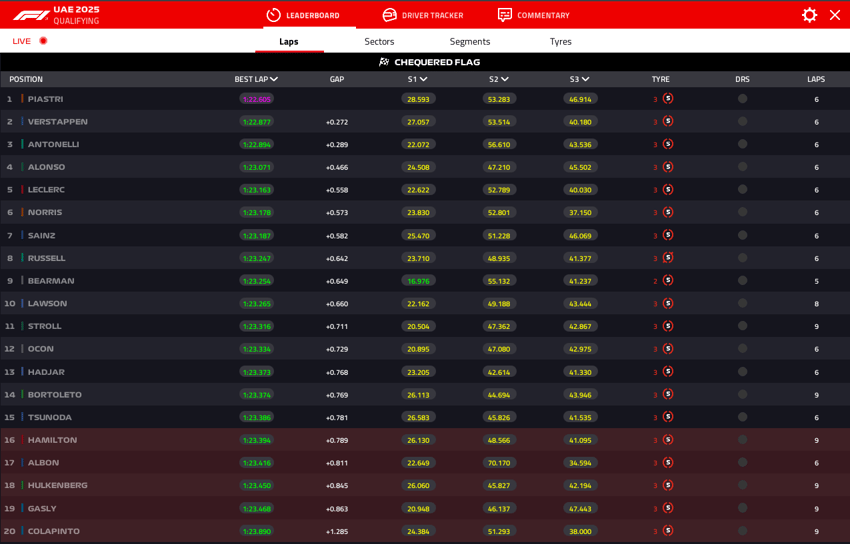The width and height of the screenshot is (850, 544).
Task: Click the Driver Tracker helmet icon
Action: [389, 15]
